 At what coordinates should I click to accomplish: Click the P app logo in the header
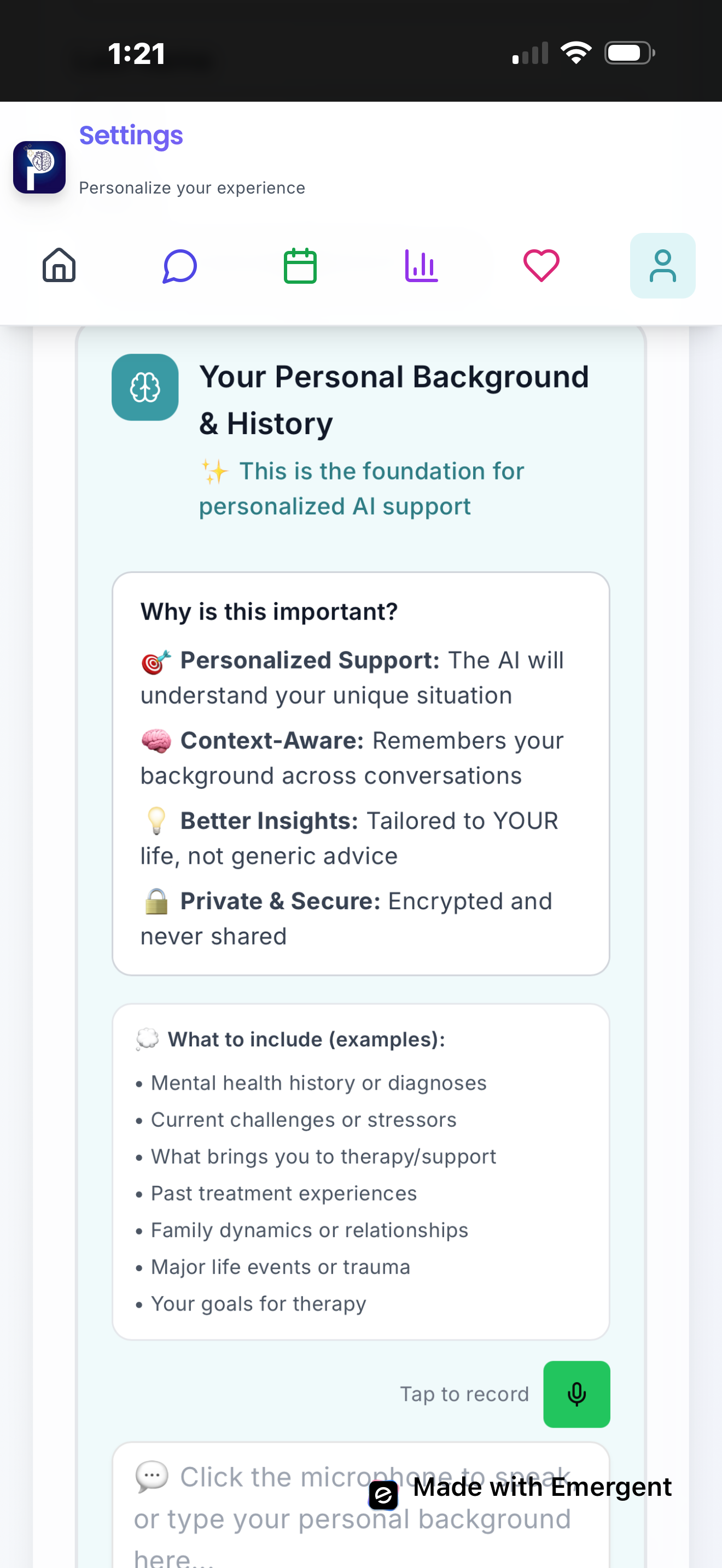[x=39, y=167]
